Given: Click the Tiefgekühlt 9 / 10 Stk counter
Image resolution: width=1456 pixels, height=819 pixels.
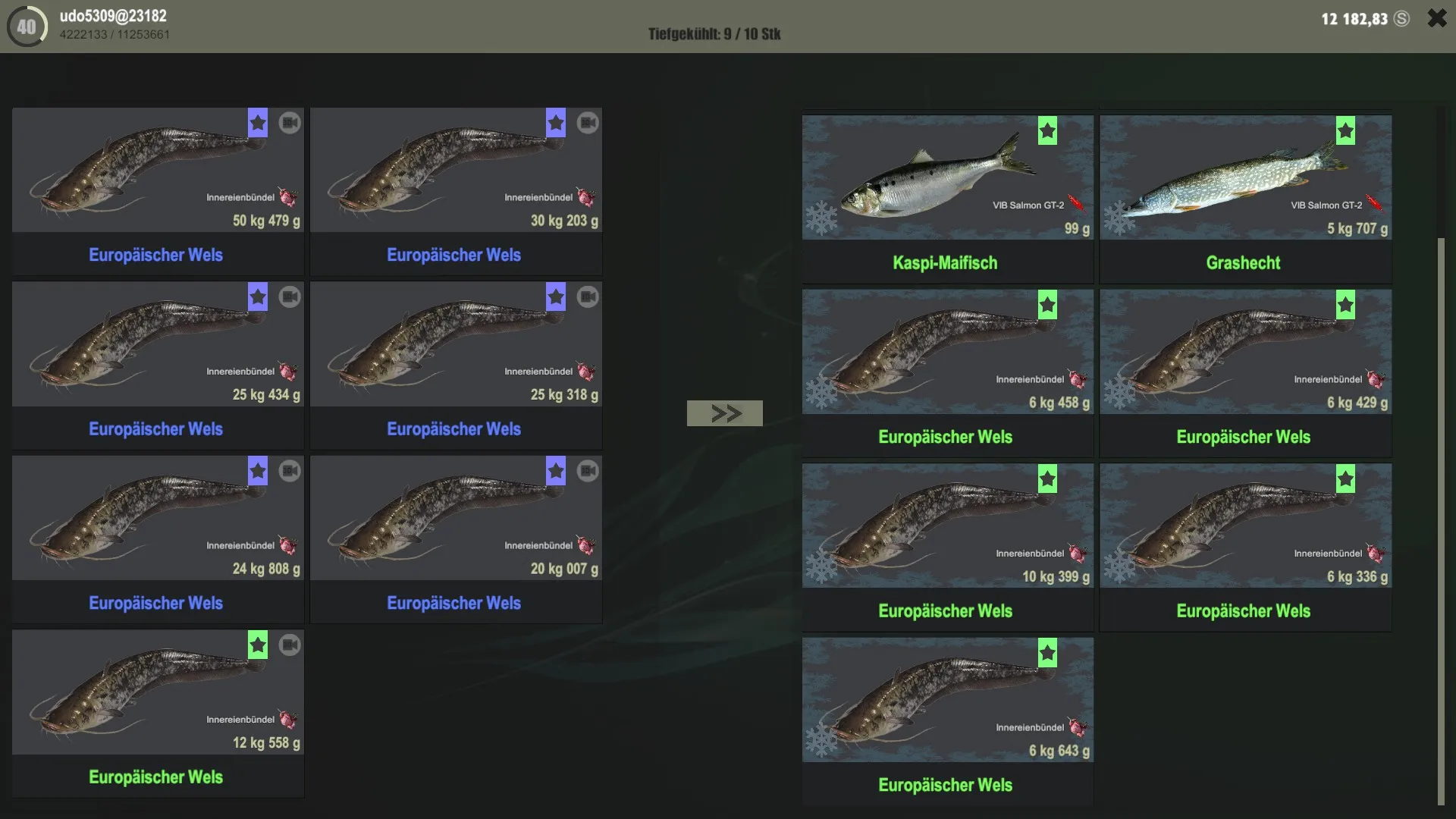Looking at the screenshot, I should [x=714, y=34].
